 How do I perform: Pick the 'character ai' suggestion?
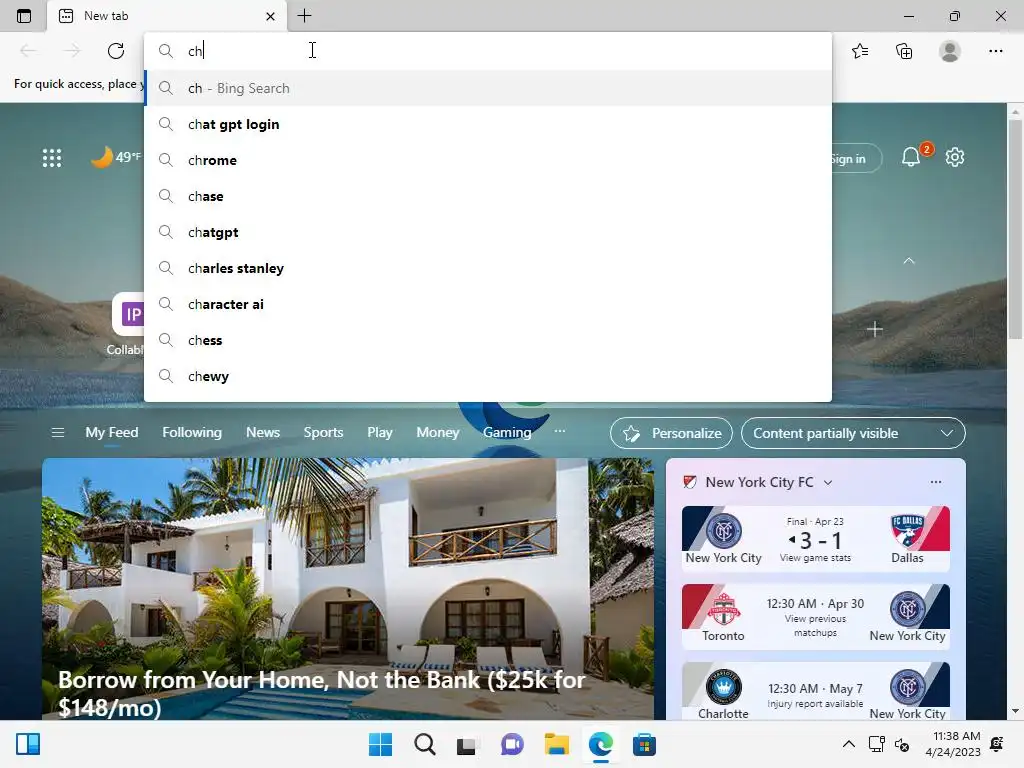tap(487, 304)
